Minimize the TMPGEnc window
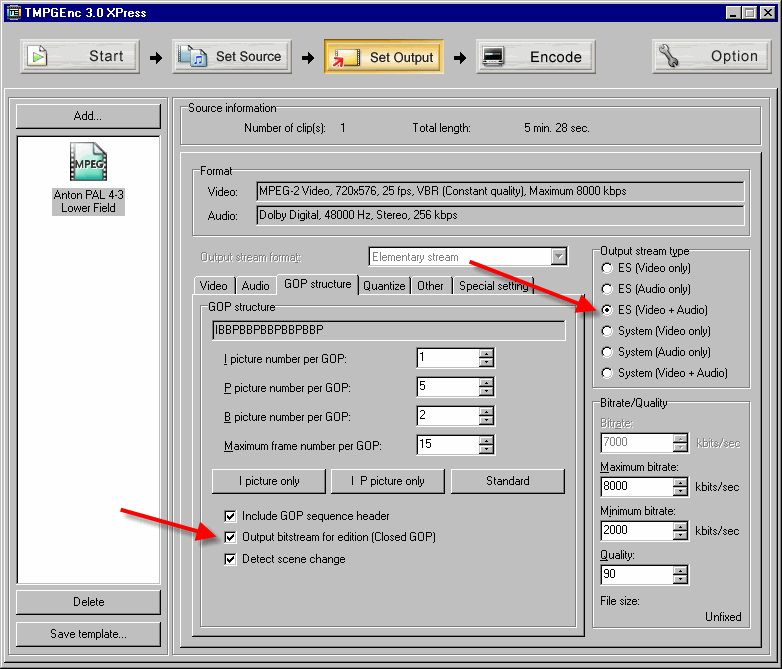The width and height of the screenshot is (782, 669). 733,12
